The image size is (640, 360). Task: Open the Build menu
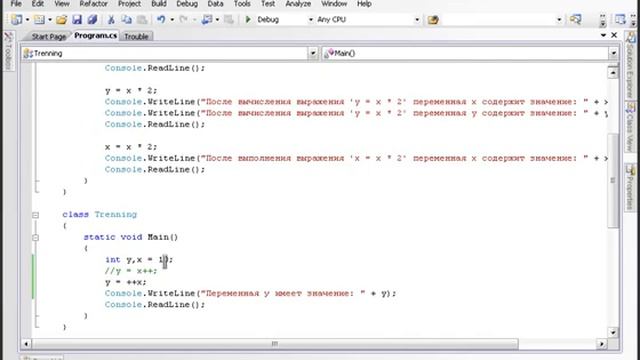tap(159, 4)
